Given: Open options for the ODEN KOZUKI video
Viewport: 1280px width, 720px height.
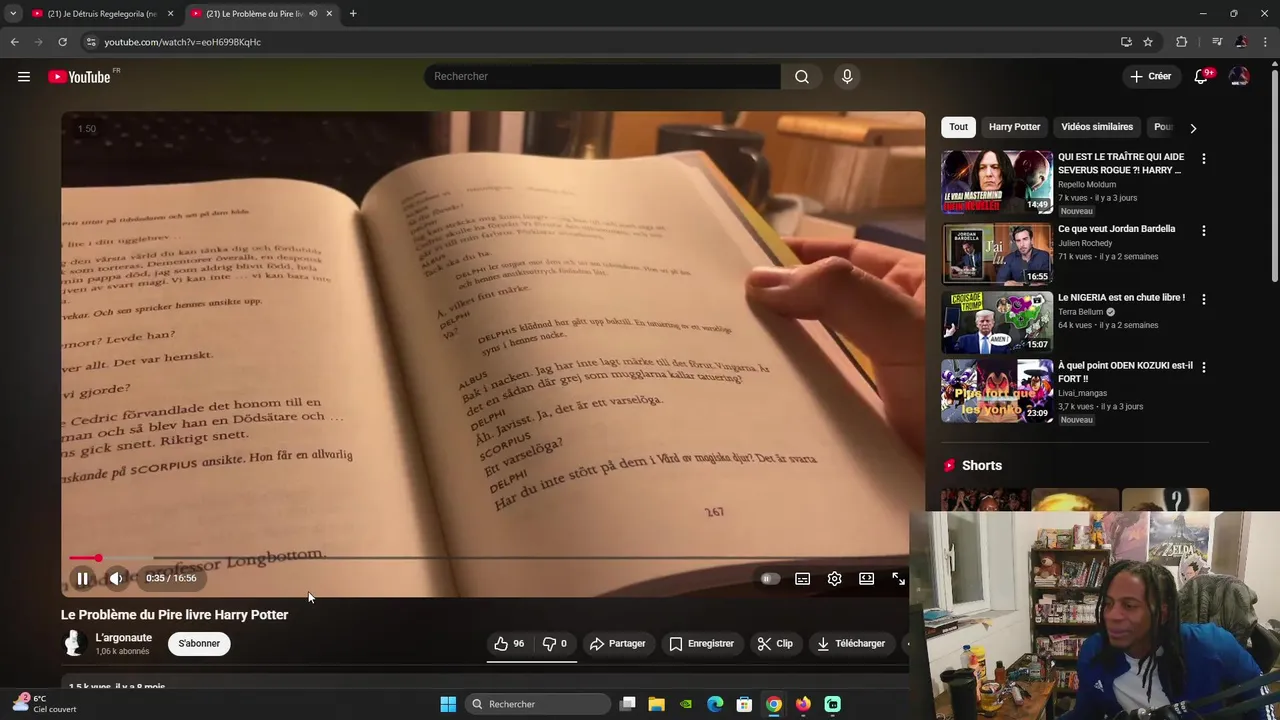Looking at the screenshot, I should 1203,367.
